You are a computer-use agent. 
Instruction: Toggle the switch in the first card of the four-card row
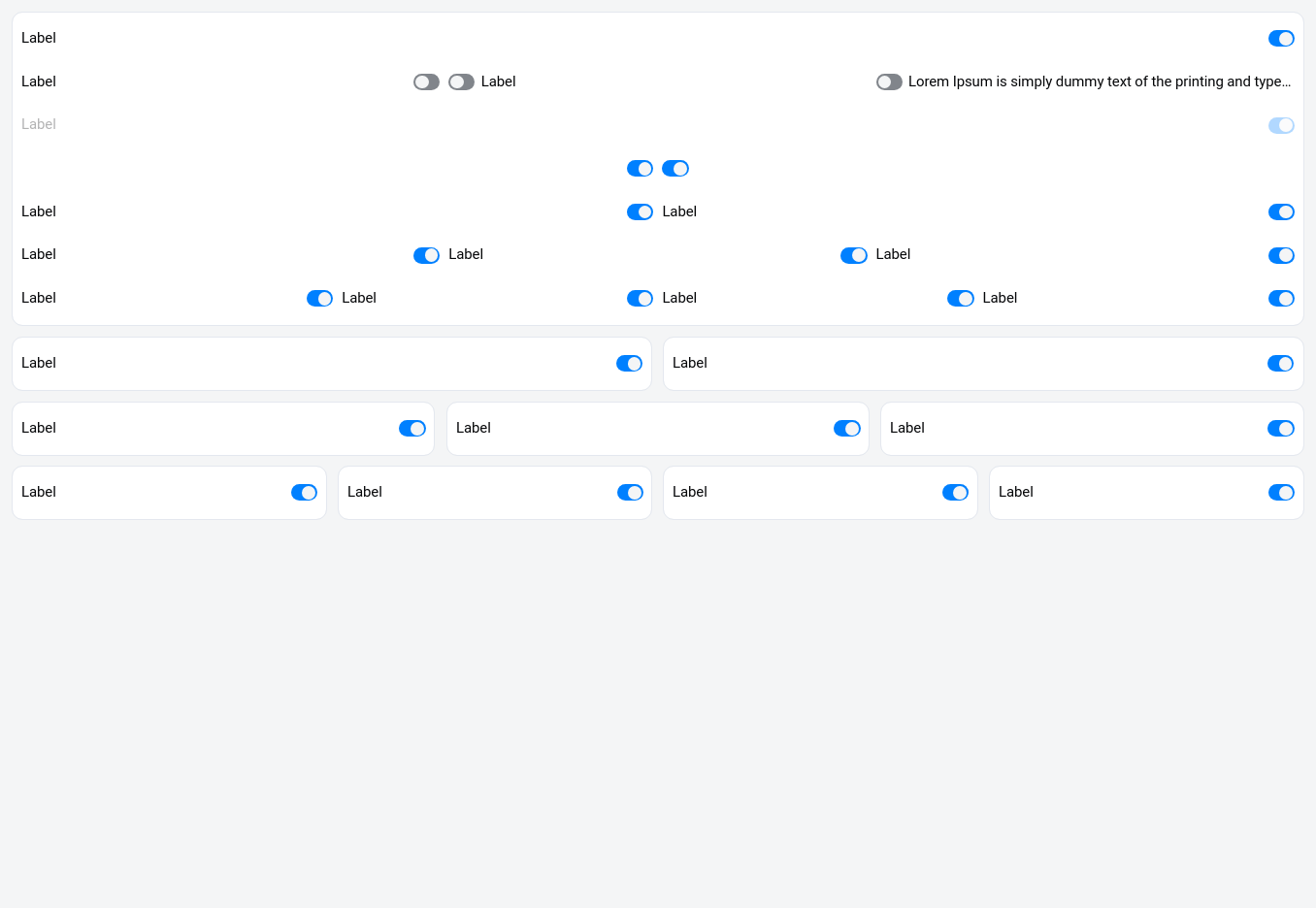(304, 493)
